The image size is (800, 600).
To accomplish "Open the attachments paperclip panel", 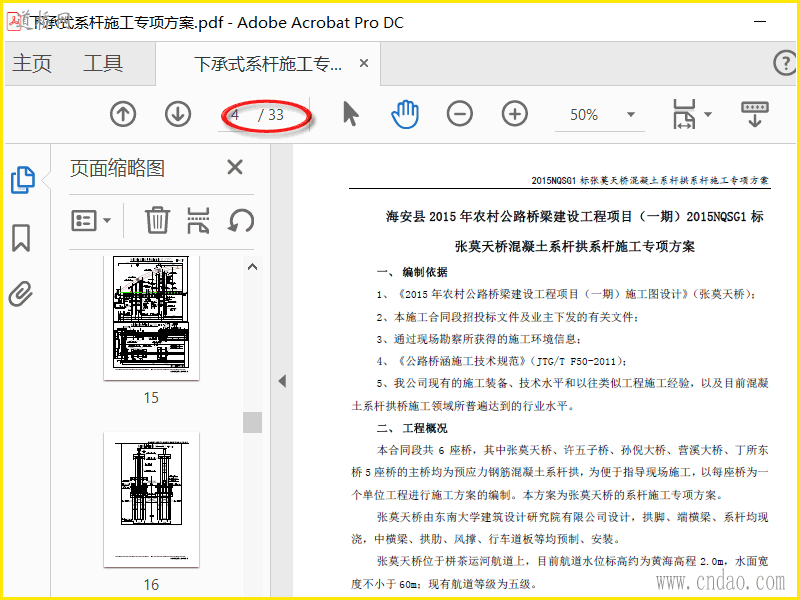I will tap(21, 293).
